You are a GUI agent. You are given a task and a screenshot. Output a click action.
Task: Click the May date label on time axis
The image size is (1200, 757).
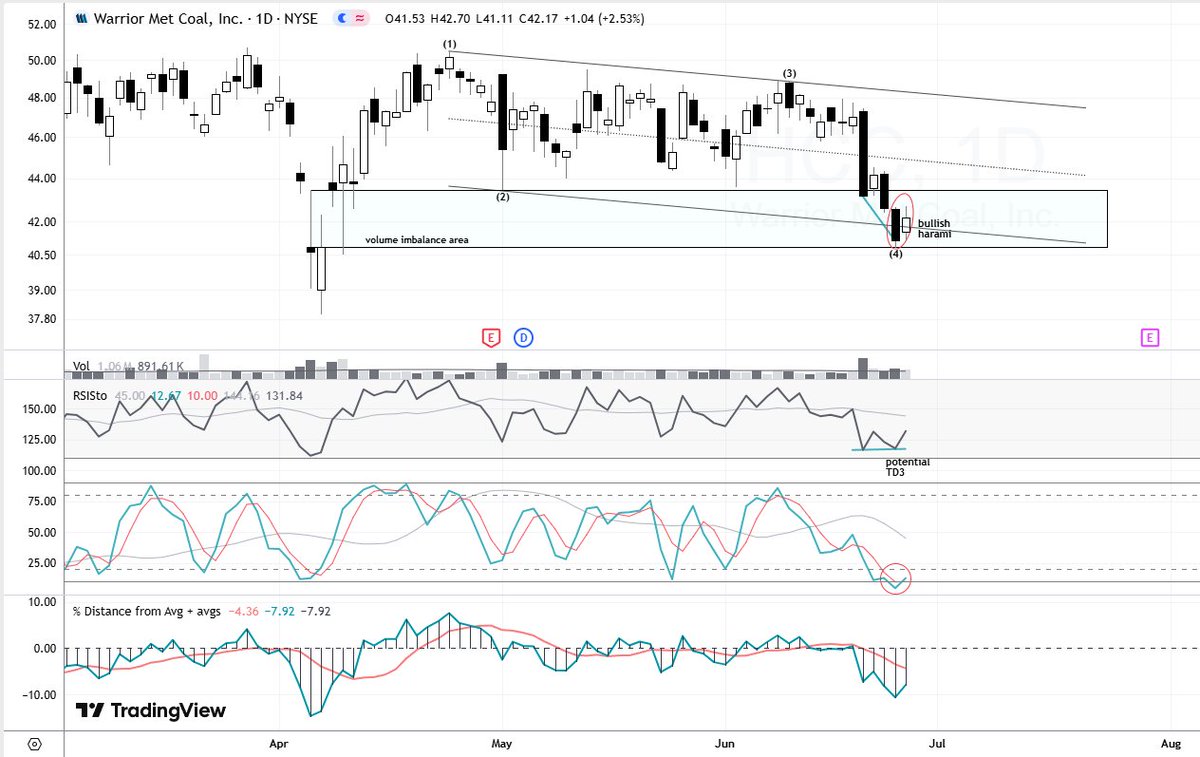point(502,745)
